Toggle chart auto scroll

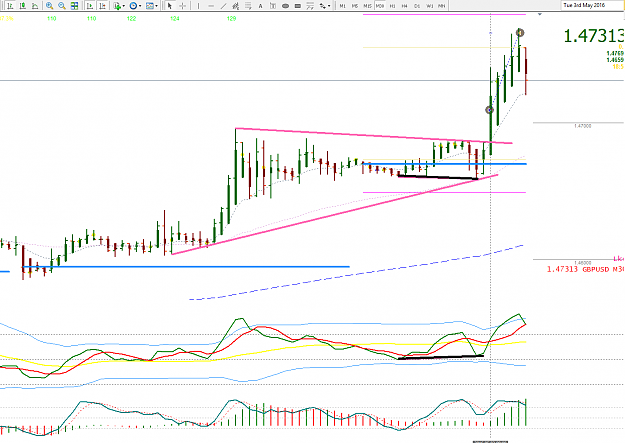pos(90,6)
